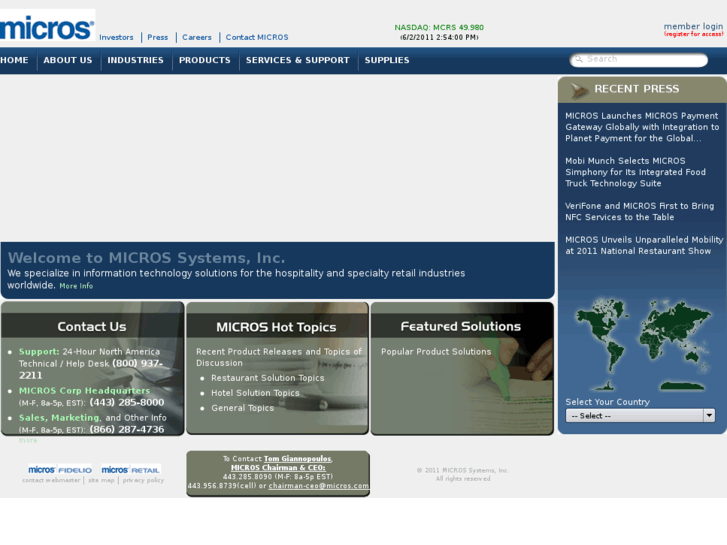Viewport: 727px width, 545px height.
Task: Click the search magnifier icon
Action: tap(579, 59)
